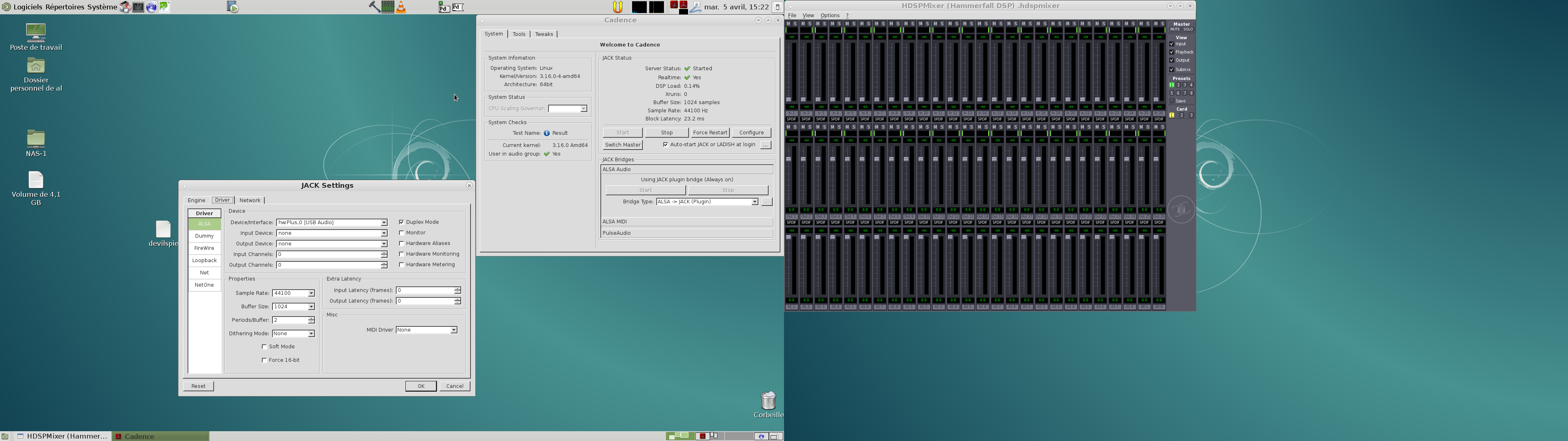This screenshot has height=441, width=1568.
Task: Select preset 3 in HDSPMixer
Action: (1185, 85)
